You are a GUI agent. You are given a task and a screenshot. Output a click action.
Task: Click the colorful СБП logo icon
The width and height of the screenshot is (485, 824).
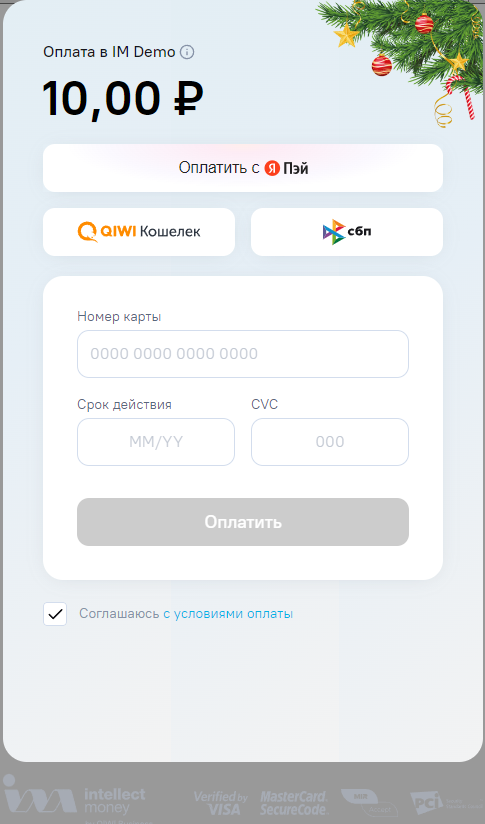click(x=334, y=232)
